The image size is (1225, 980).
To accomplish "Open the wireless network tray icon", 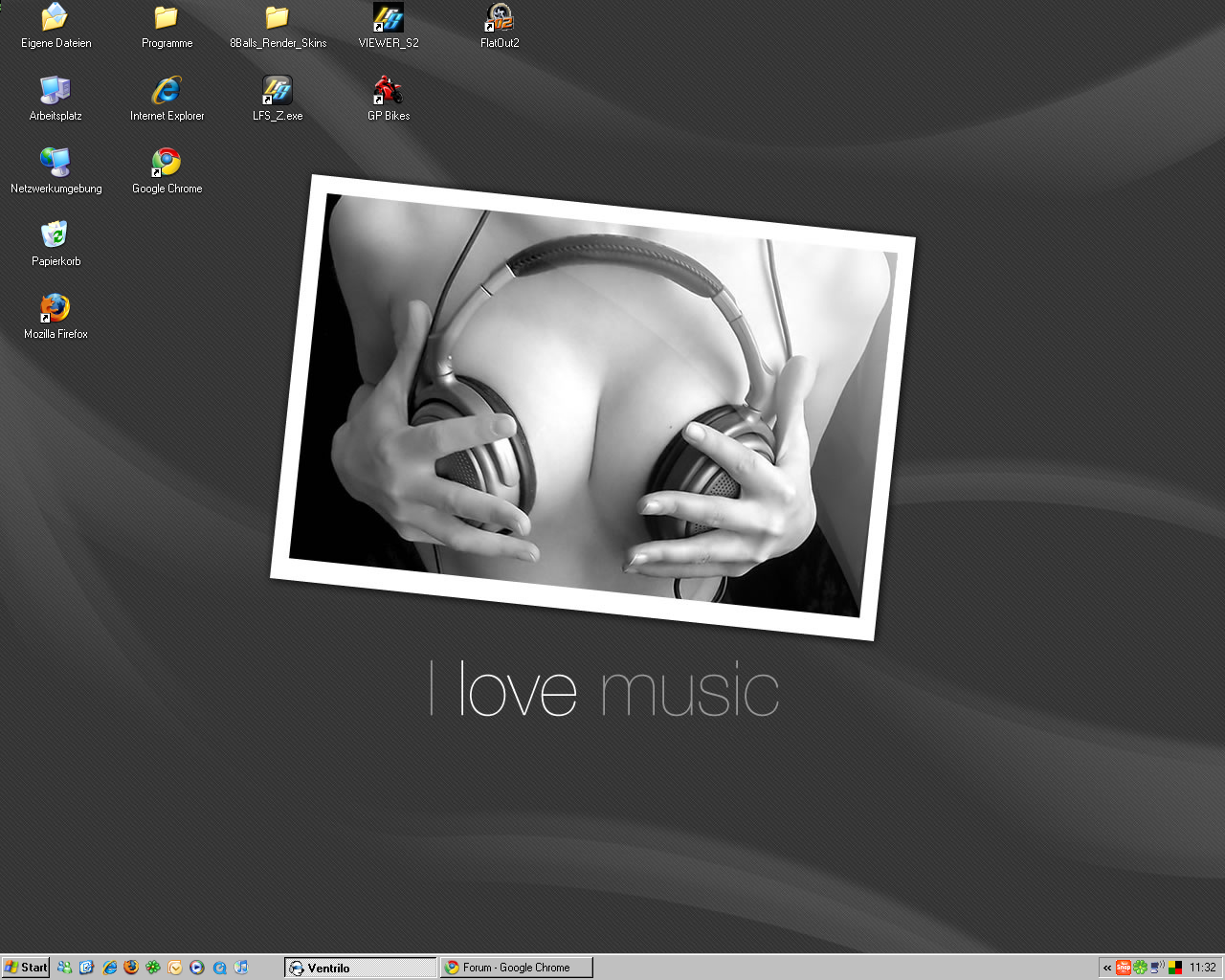I will pyautogui.click(x=1158, y=968).
